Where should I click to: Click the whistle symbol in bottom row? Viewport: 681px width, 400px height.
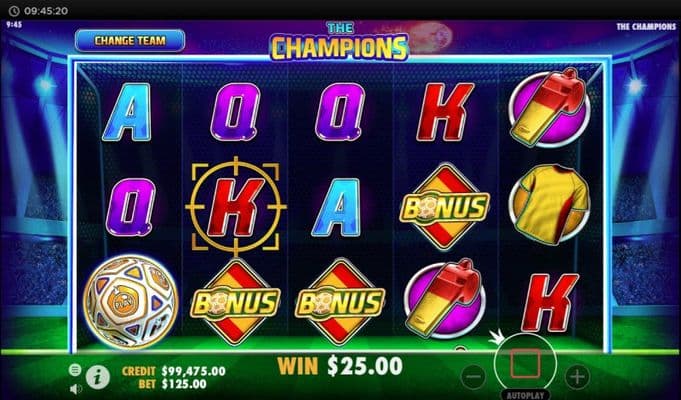click(444, 298)
